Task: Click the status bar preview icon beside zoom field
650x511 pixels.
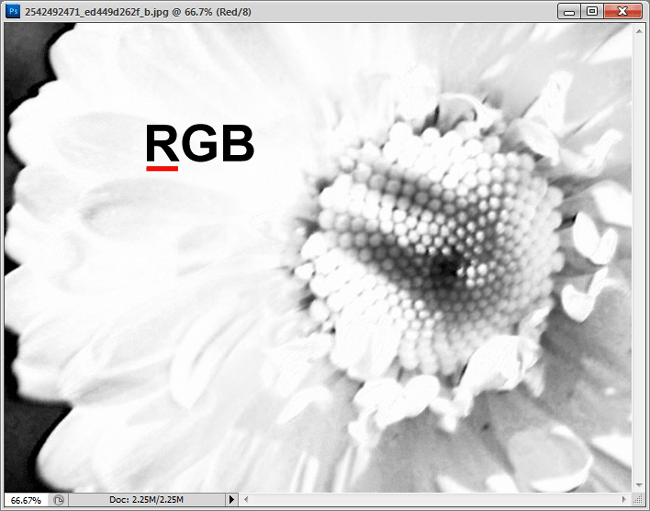Action: [x=59, y=500]
